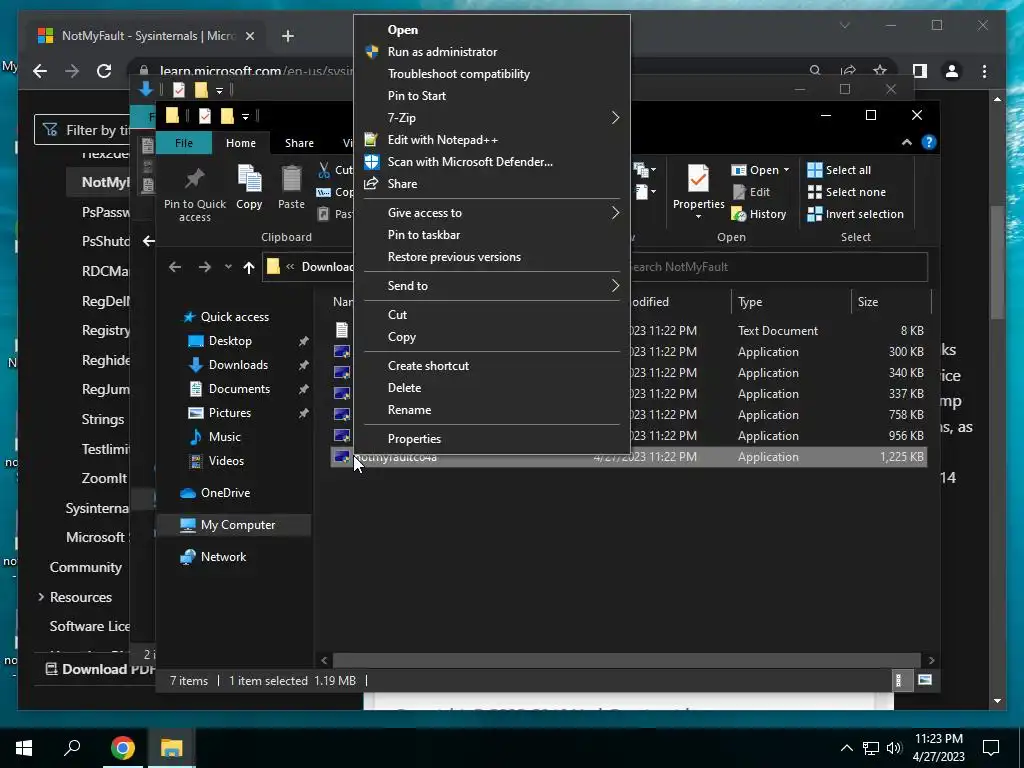Screen dimensions: 1024x768
Task: Click Select none in the ribbon
Action: coord(846,192)
